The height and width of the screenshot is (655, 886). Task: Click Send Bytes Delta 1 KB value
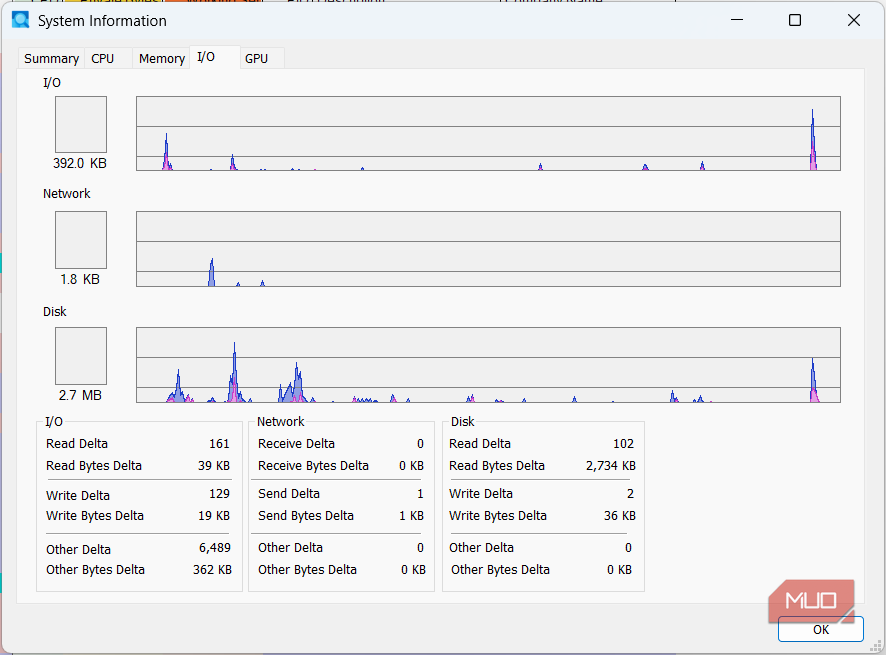[411, 516]
